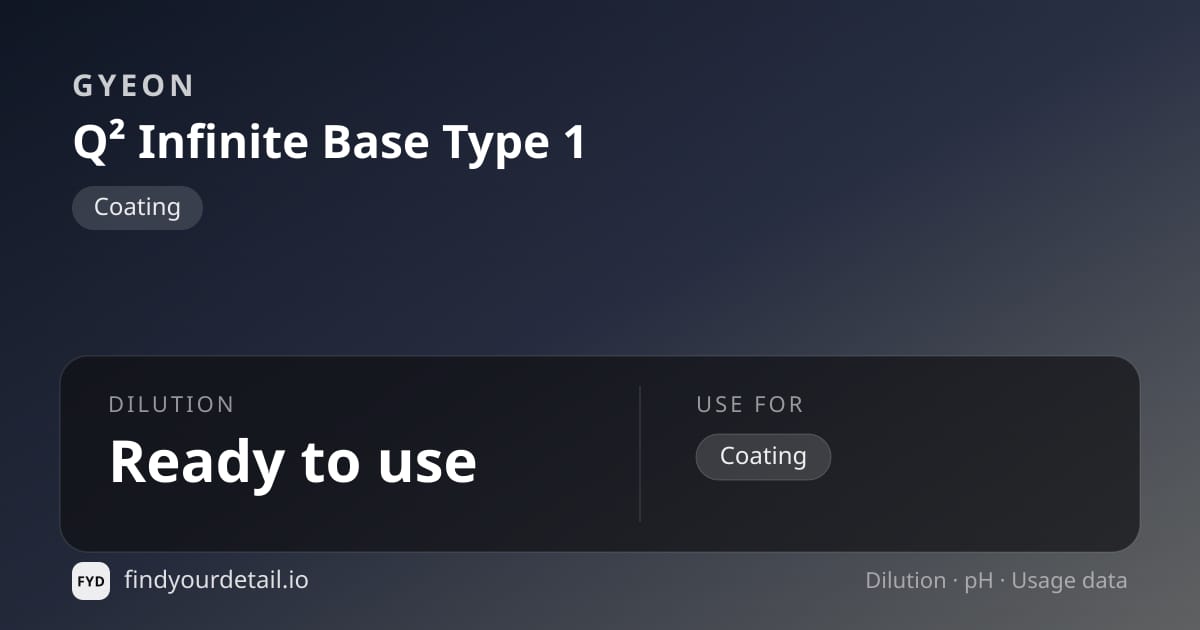Viewport: 1200px width, 630px height.
Task: Click the Q² at start of title
Action: 99,143
